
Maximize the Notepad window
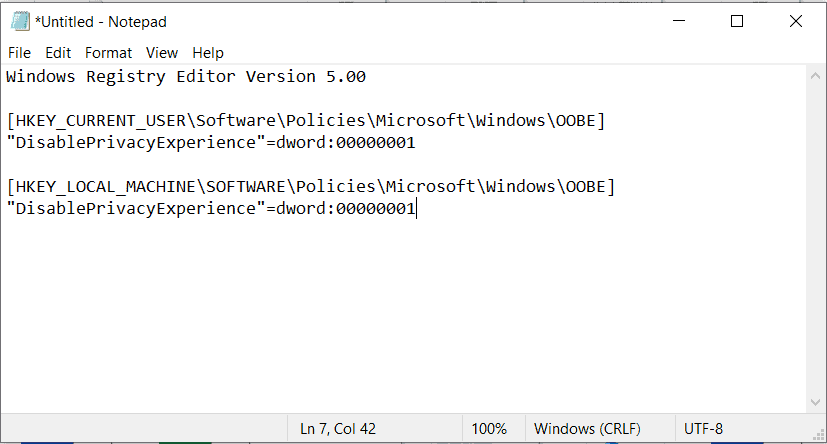coord(737,21)
